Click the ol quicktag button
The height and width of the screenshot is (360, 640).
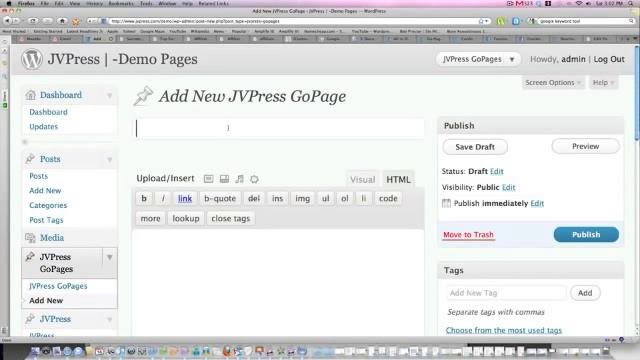point(345,198)
